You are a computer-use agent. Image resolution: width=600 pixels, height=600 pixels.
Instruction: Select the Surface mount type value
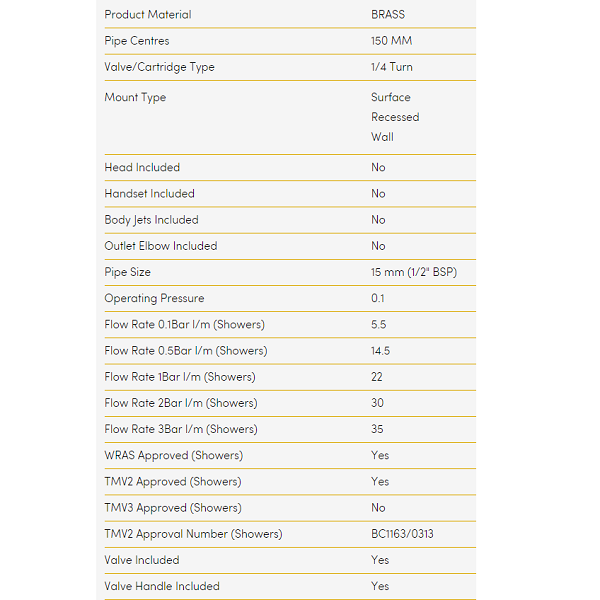(x=391, y=97)
